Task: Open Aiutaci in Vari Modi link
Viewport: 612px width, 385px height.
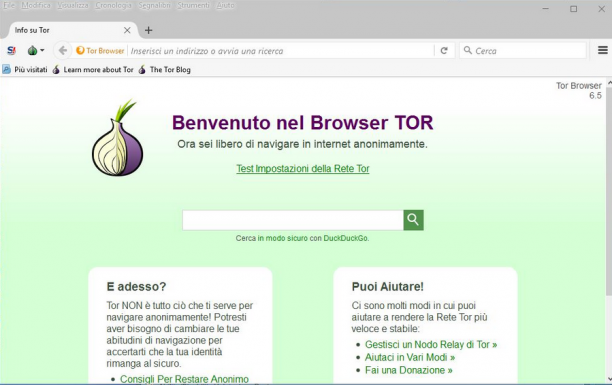Action: pos(410,357)
